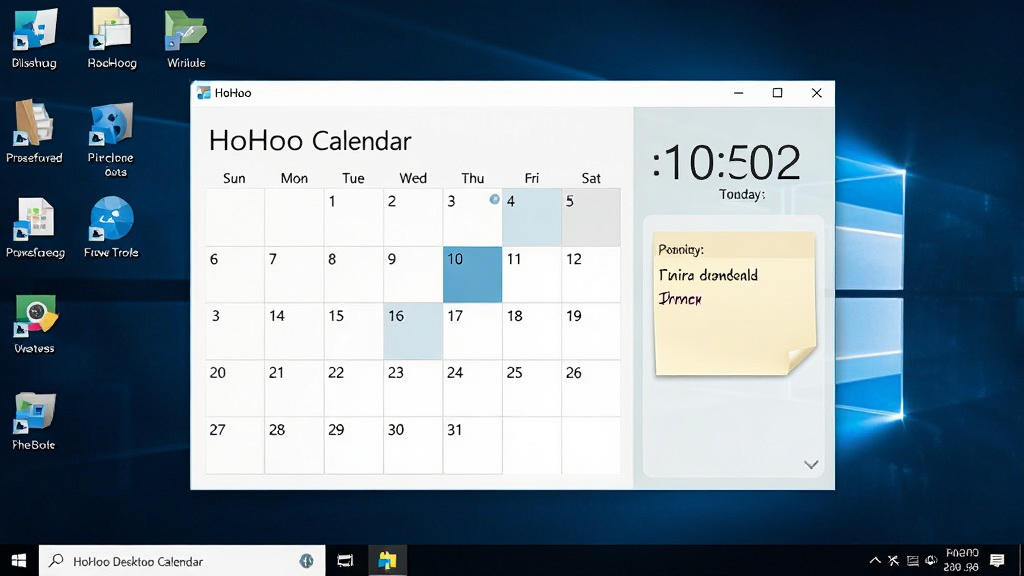Open the Porefareag document icon
This screenshot has width=1024, height=576.
click(x=35, y=227)
